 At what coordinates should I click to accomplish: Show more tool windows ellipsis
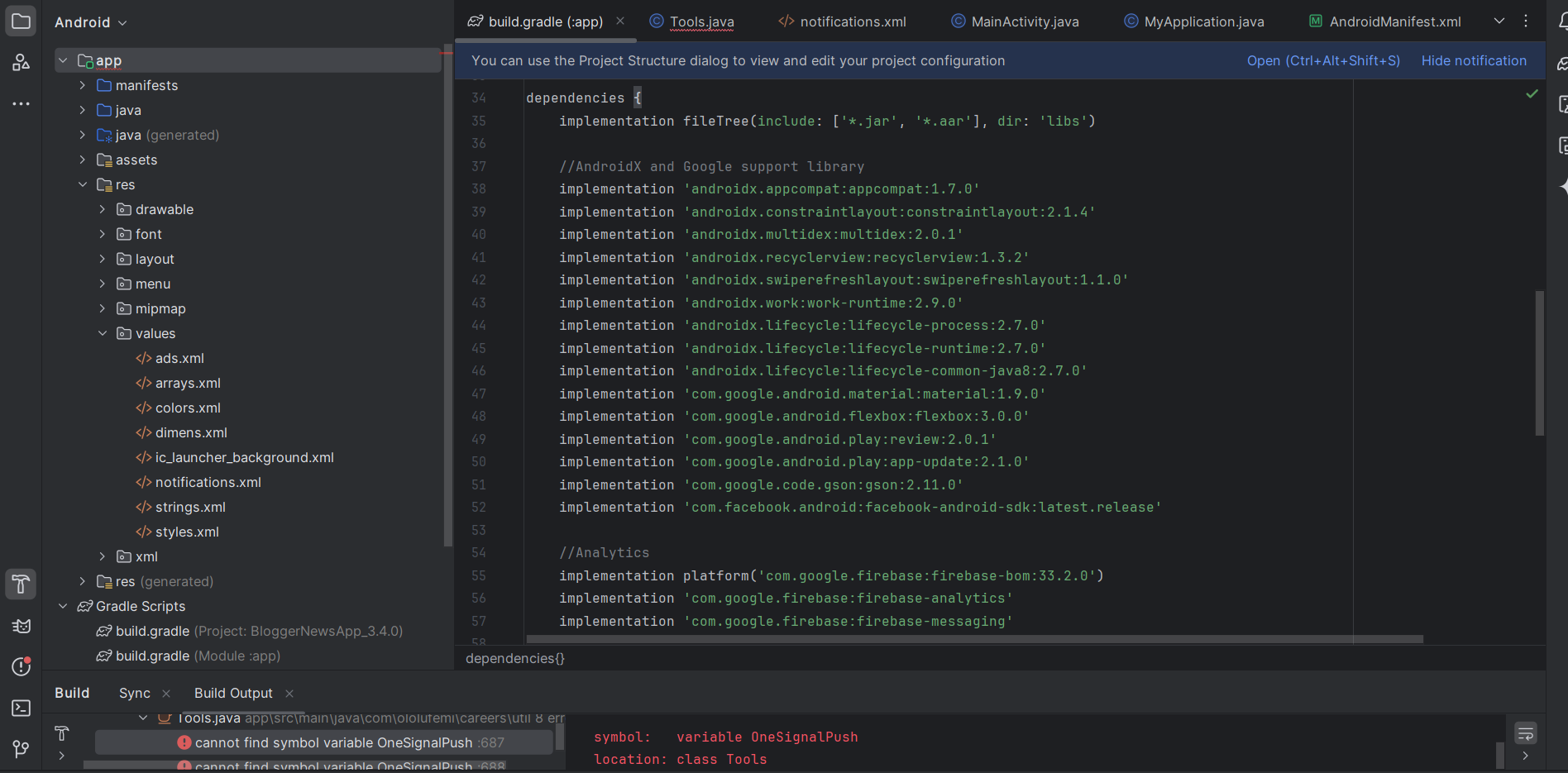pyautogui.click(x=21, y=103)
